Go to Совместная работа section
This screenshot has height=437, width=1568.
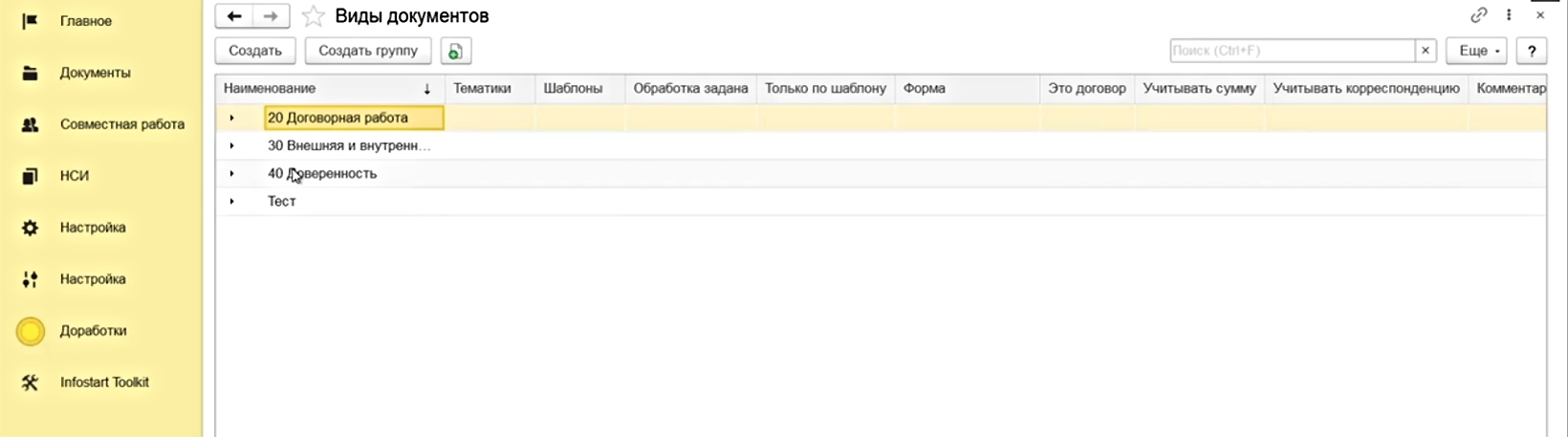(121, 124)
